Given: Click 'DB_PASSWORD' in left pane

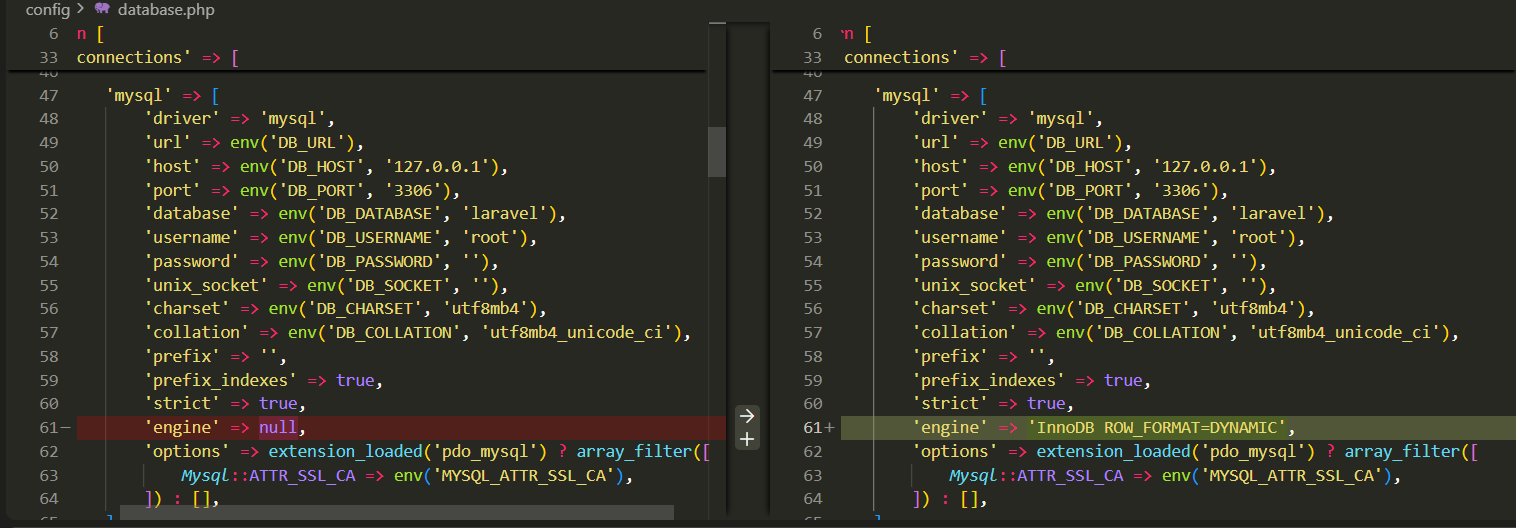Looking at the screenshot, I should (x=378, y=261).
